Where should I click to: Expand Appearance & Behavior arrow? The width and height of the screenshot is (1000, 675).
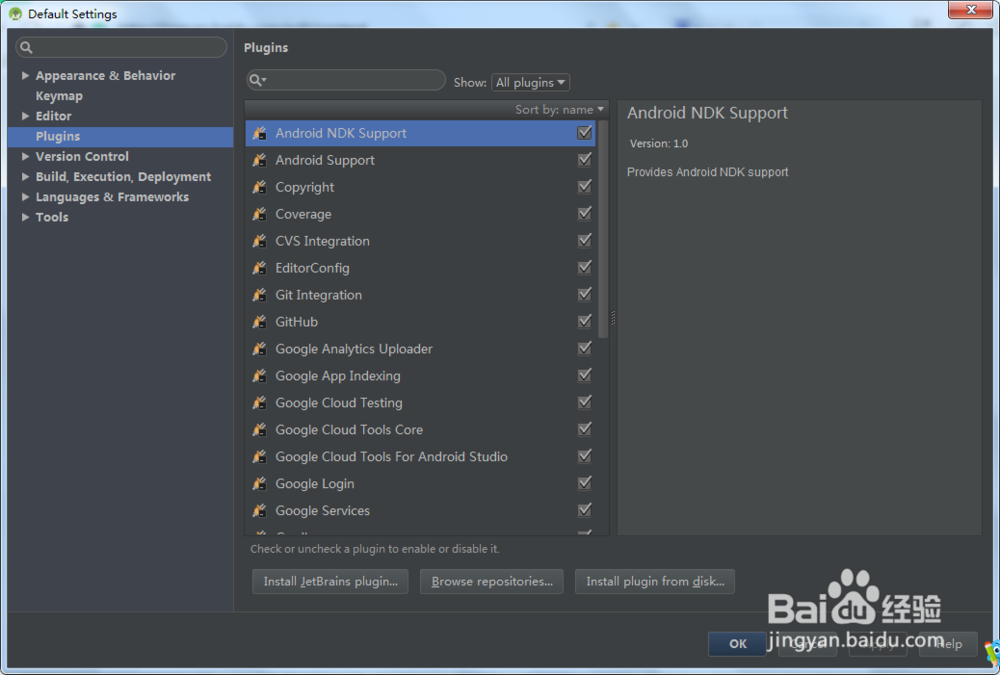pos(26,75)
